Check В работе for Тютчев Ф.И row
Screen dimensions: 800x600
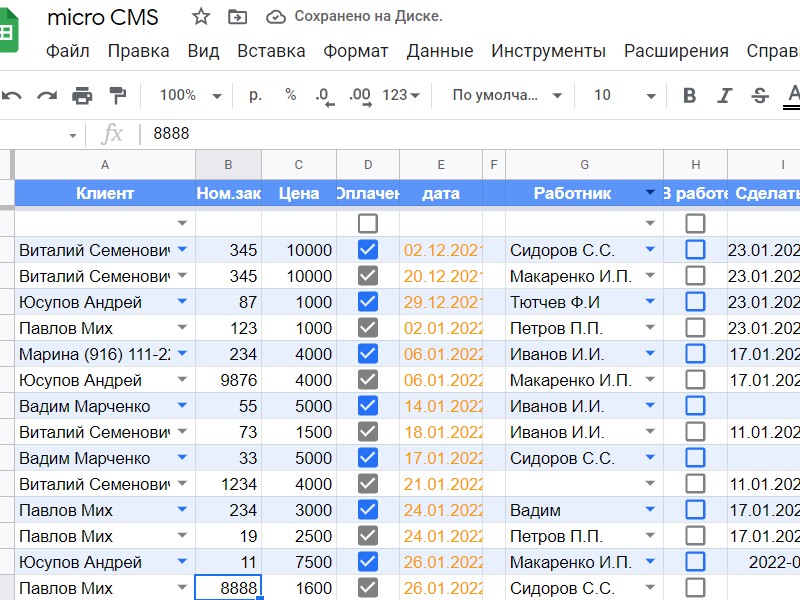point(695,302)
